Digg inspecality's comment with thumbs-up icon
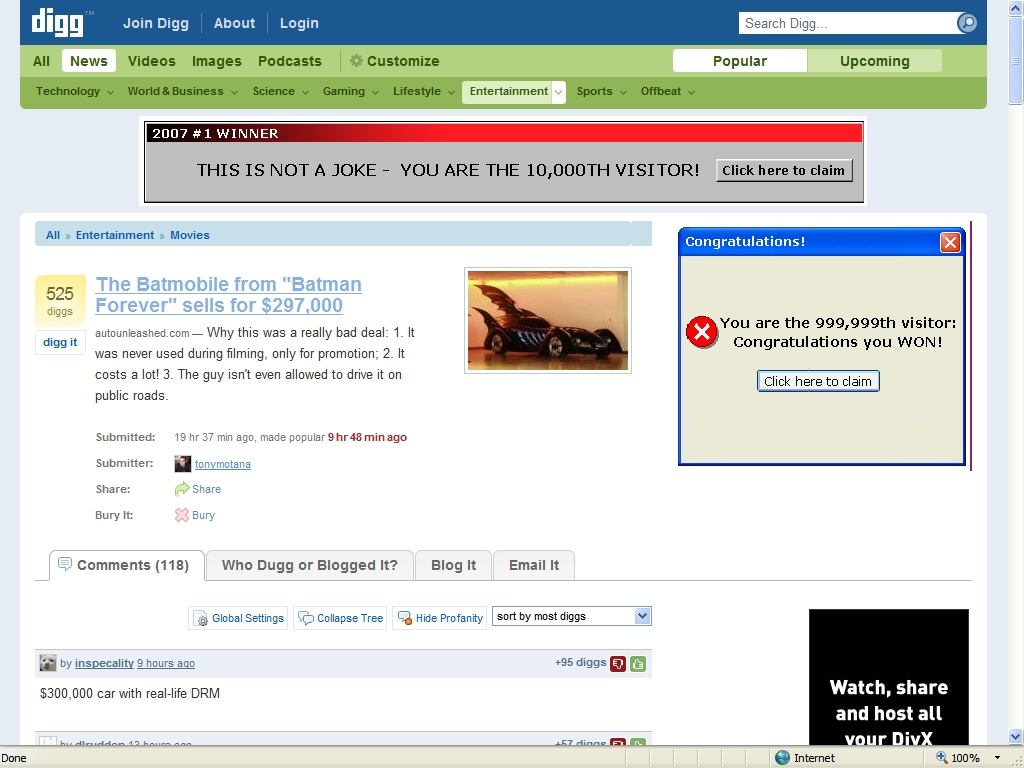Viewport: 1024px width, 768px height. pyautogui.click(x=637, y=664)
